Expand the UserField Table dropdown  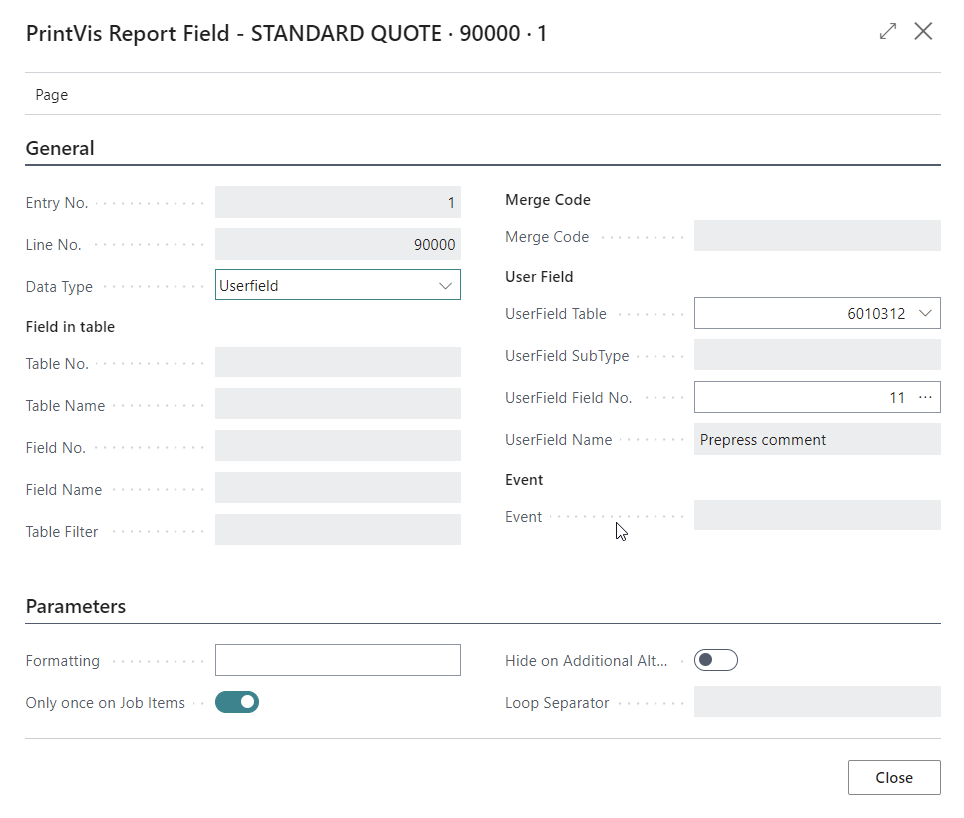coord(925,314)
